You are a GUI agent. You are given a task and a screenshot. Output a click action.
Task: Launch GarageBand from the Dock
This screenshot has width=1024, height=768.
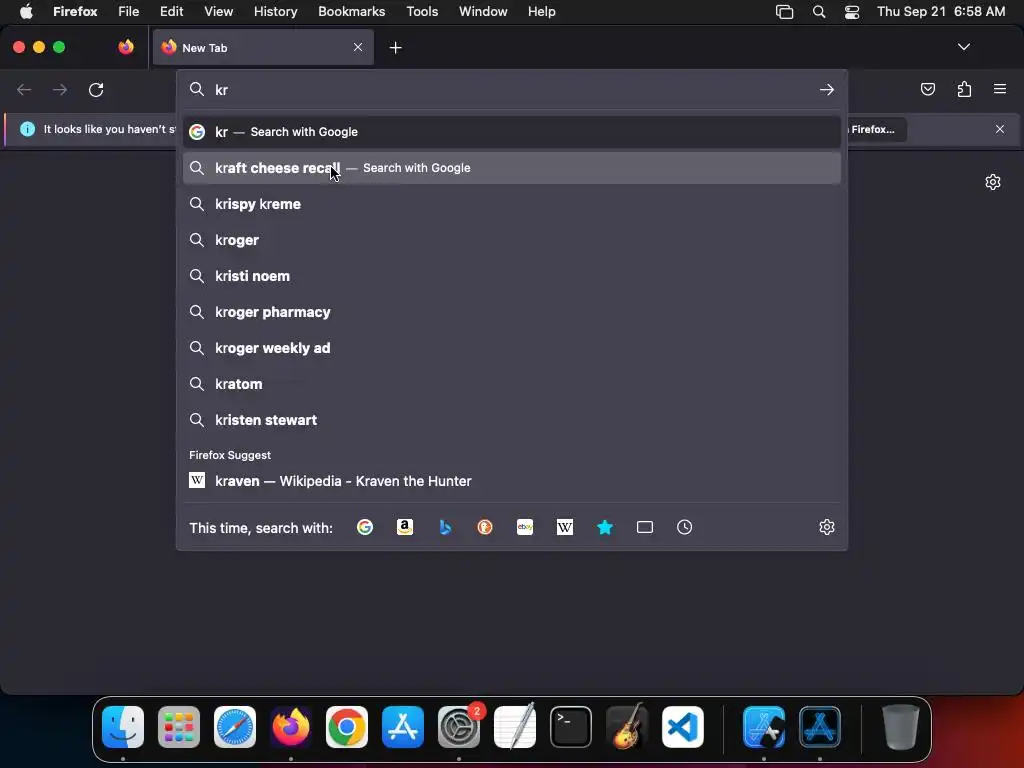[627, 727]
